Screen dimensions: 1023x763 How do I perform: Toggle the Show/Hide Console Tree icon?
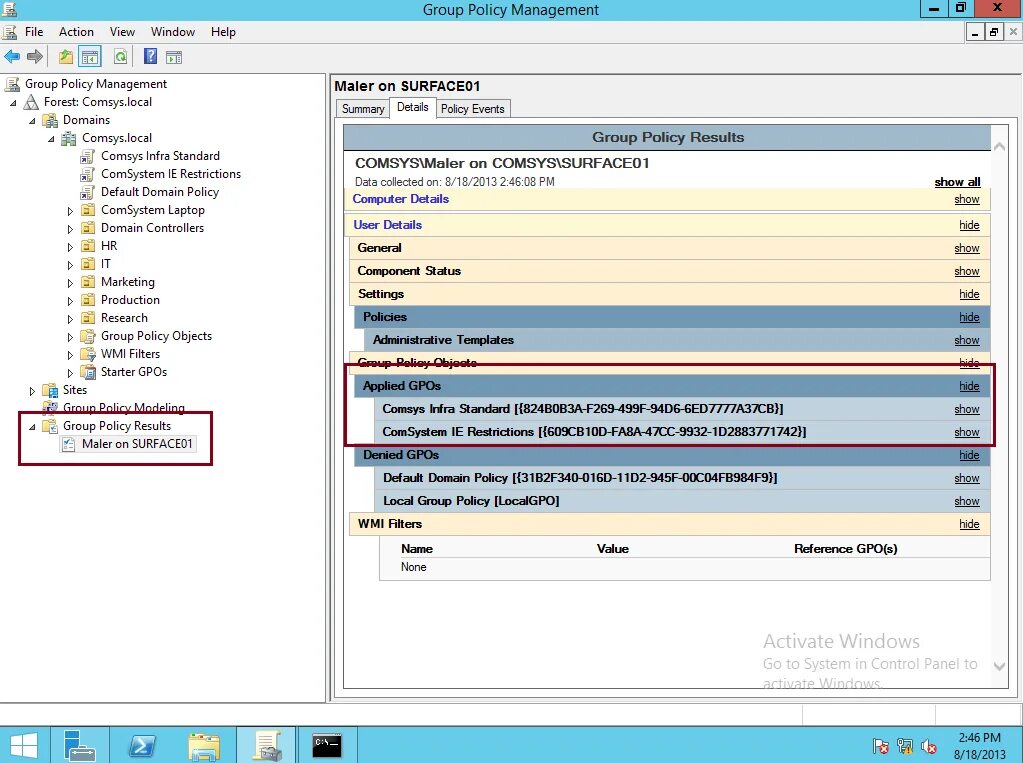(89, 57)
